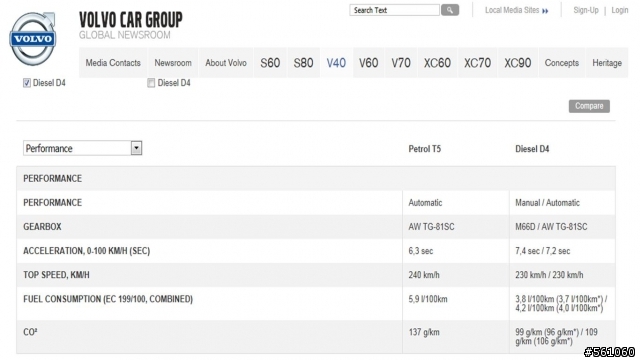Click the Diesel D4 3,8 l/100km fuel value
Viewport: 640px width, 360px height.
point(561,304)
